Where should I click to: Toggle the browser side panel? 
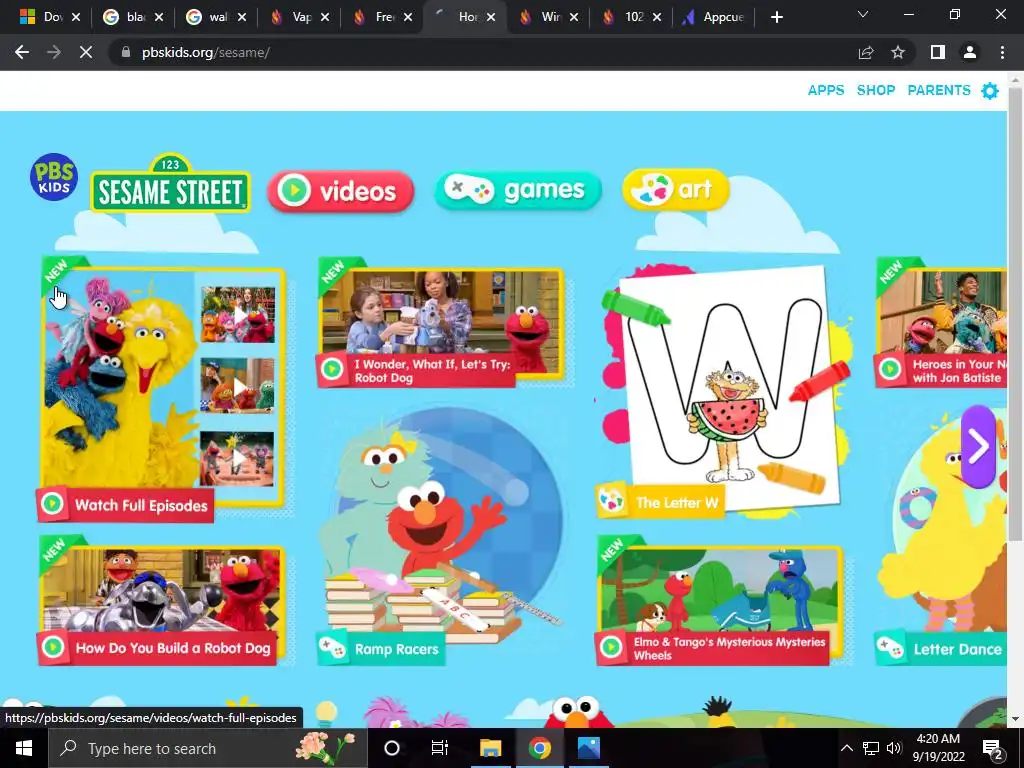[x=938, y=52]
